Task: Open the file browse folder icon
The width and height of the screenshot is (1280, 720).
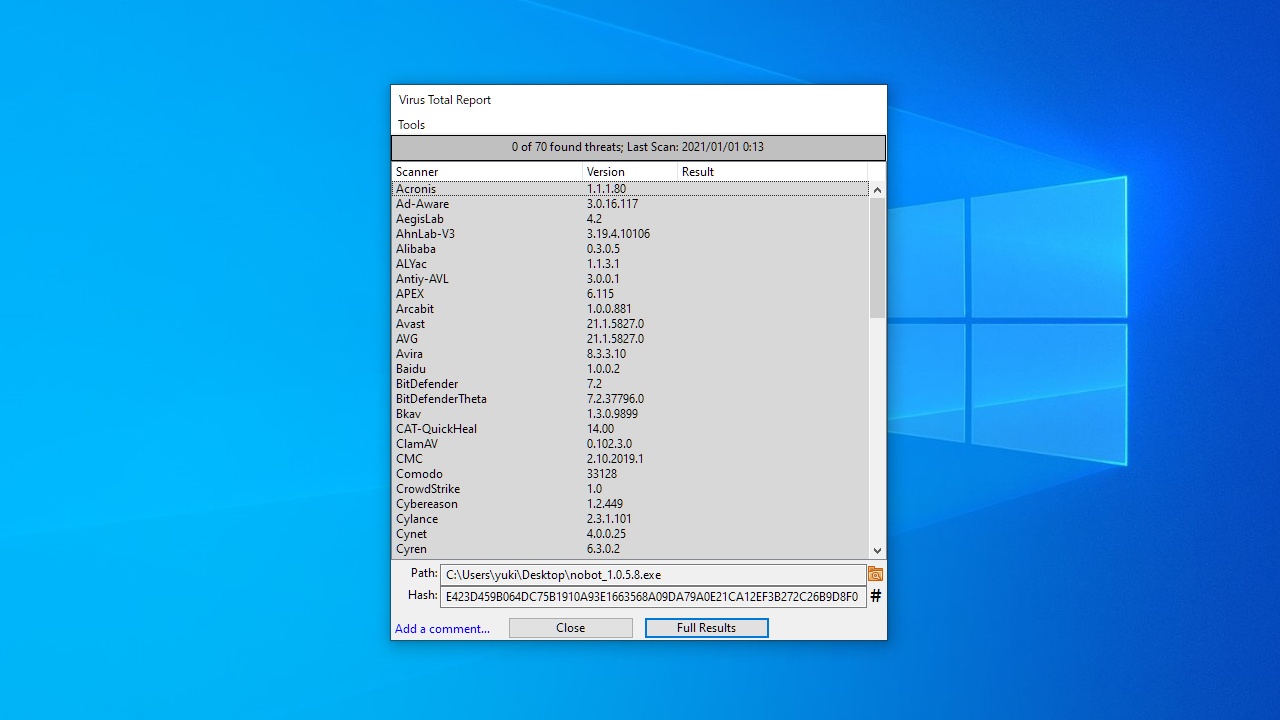Action: (x=875, y=574)
